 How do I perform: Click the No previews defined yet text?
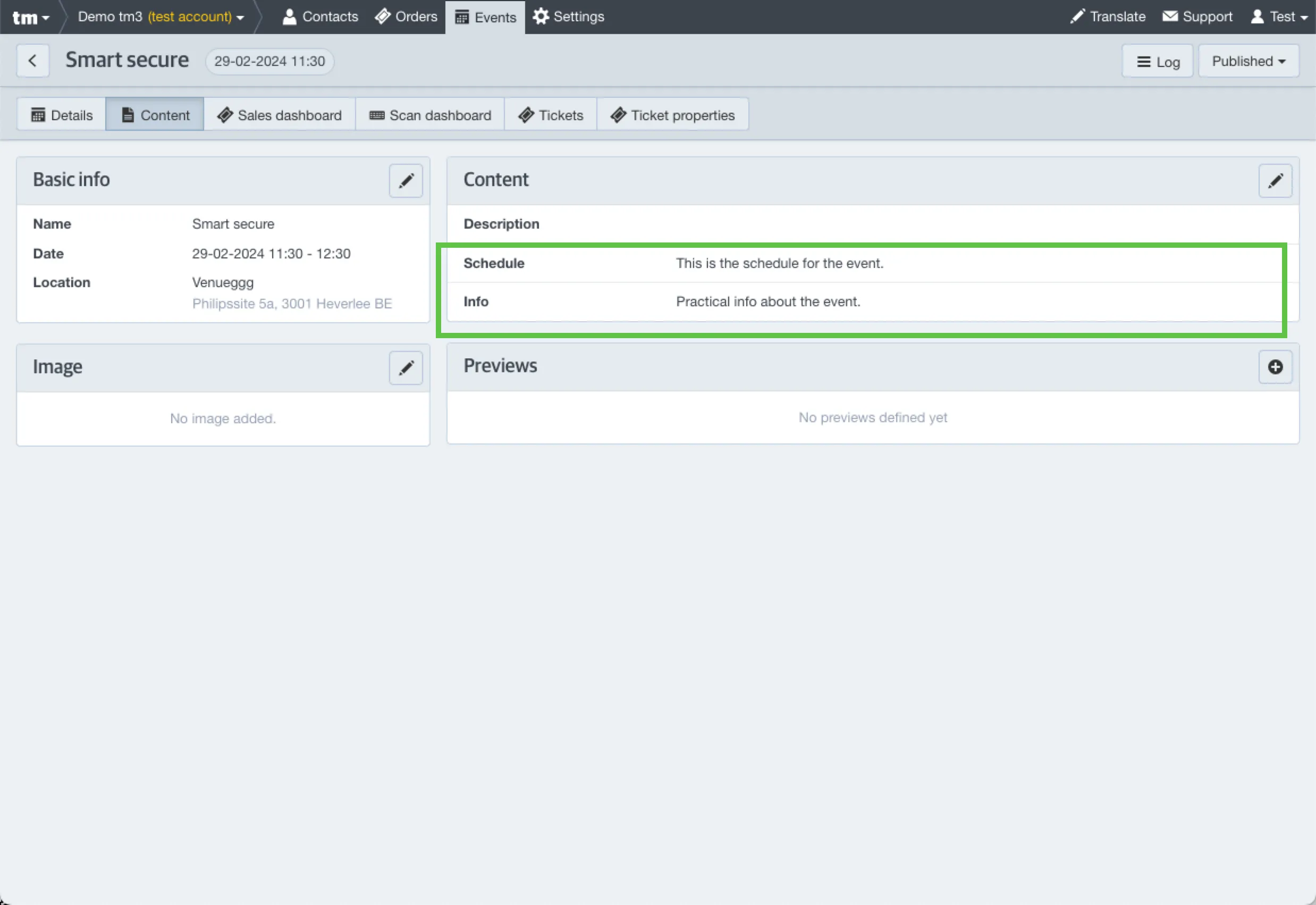click(x=873, y=418)
